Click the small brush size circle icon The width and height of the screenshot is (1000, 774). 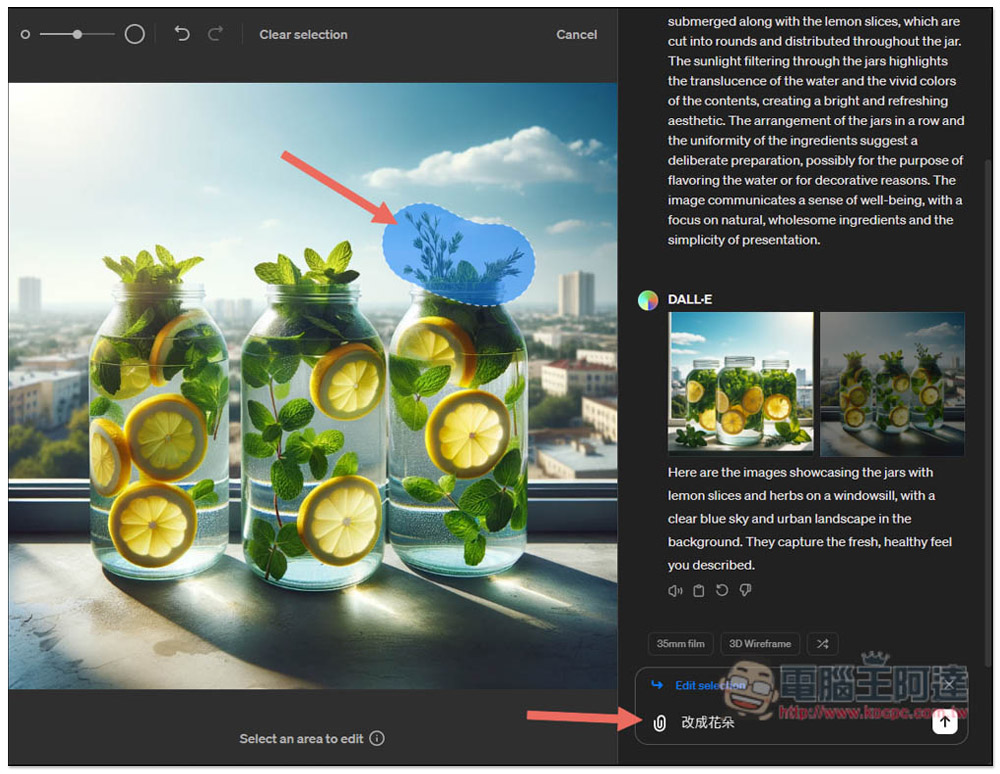click(x=25, y=34)
